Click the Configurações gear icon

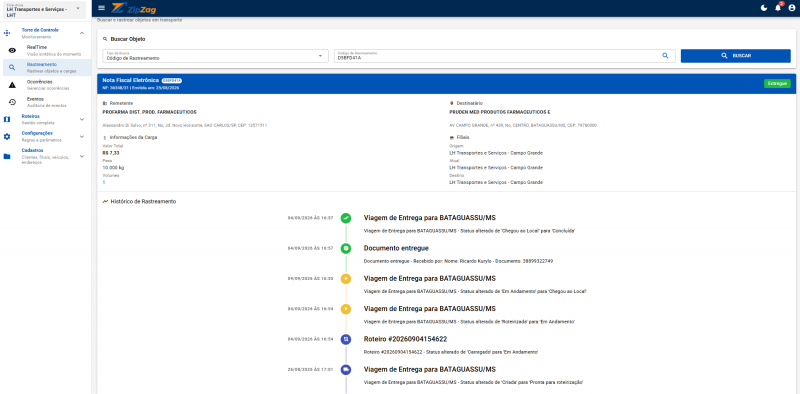coord(7,136)
